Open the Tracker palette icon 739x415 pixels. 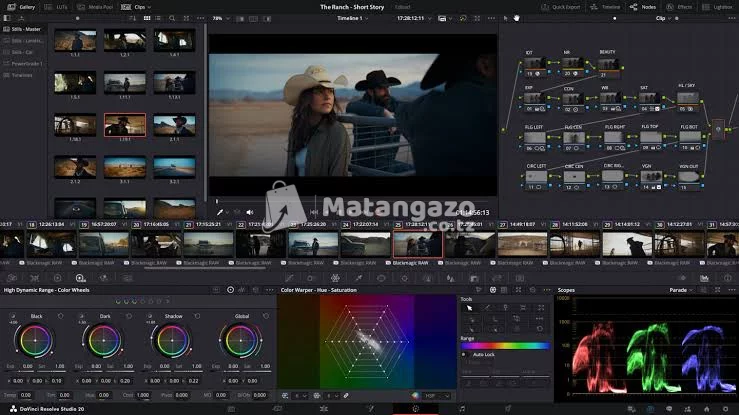[x=404, y=278]
